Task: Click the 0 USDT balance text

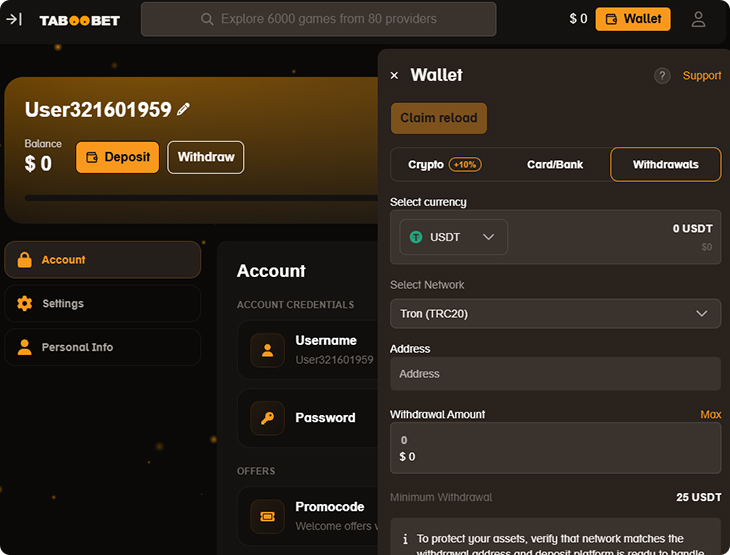Action: [692, 229]
